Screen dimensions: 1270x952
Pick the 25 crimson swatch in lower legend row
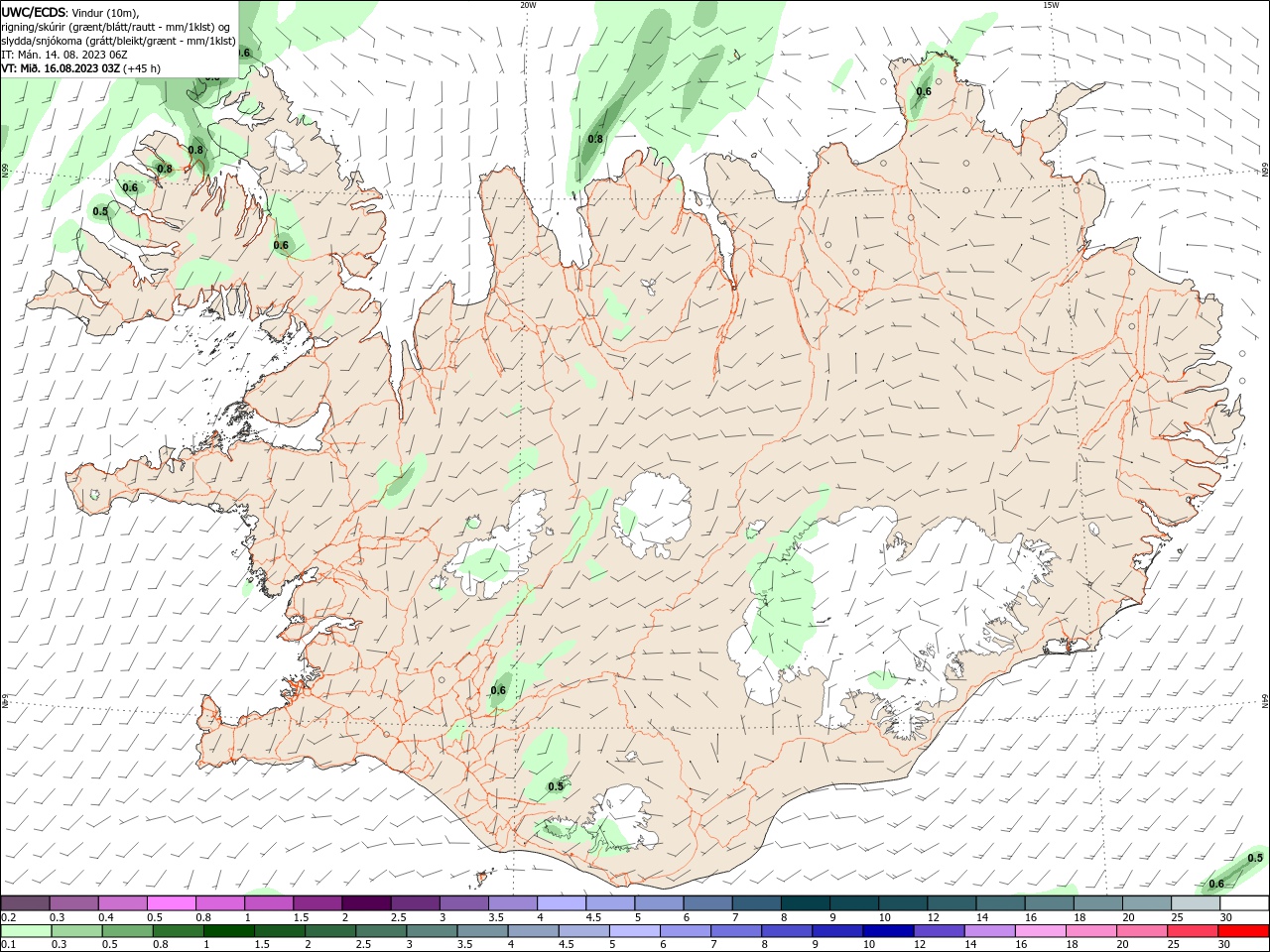coord(1194,931)
